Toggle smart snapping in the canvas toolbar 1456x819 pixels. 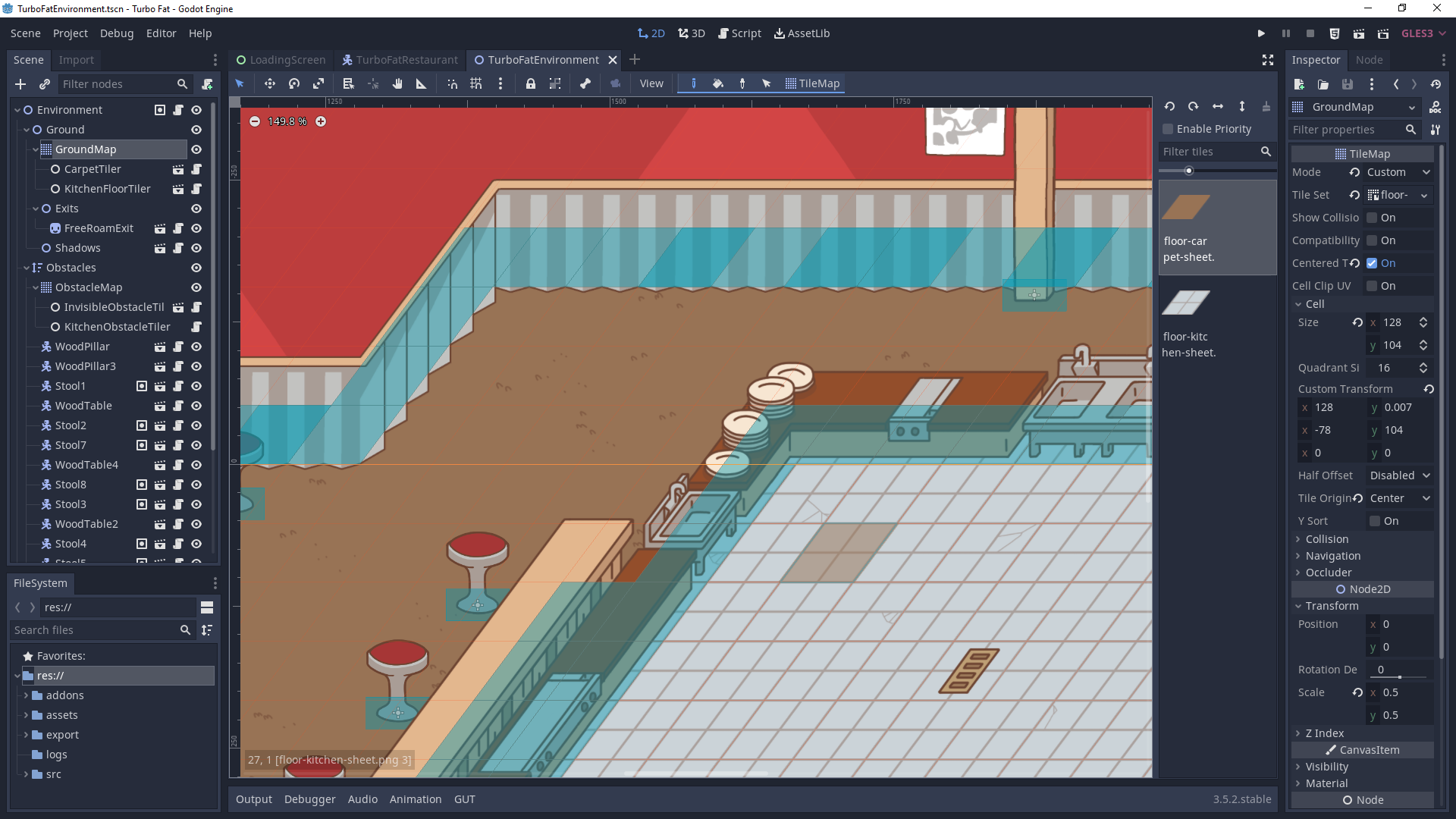pos(453,83)
